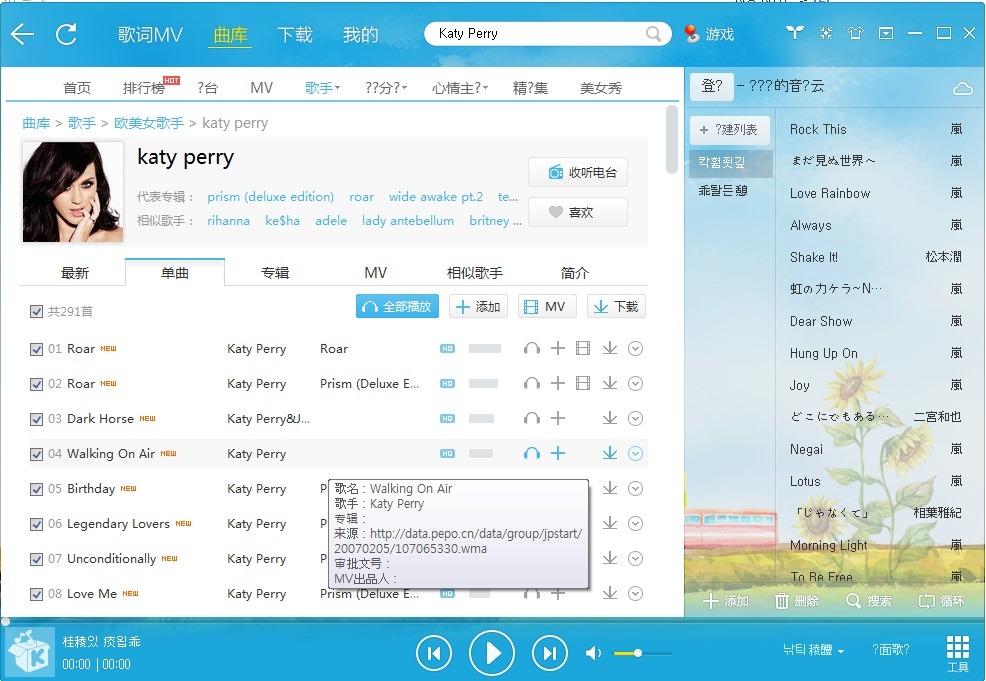Uncheck the Love Me checkbox
Image resolution: width=986 pixels, height=681 pixels.
(x=36, y=594)
